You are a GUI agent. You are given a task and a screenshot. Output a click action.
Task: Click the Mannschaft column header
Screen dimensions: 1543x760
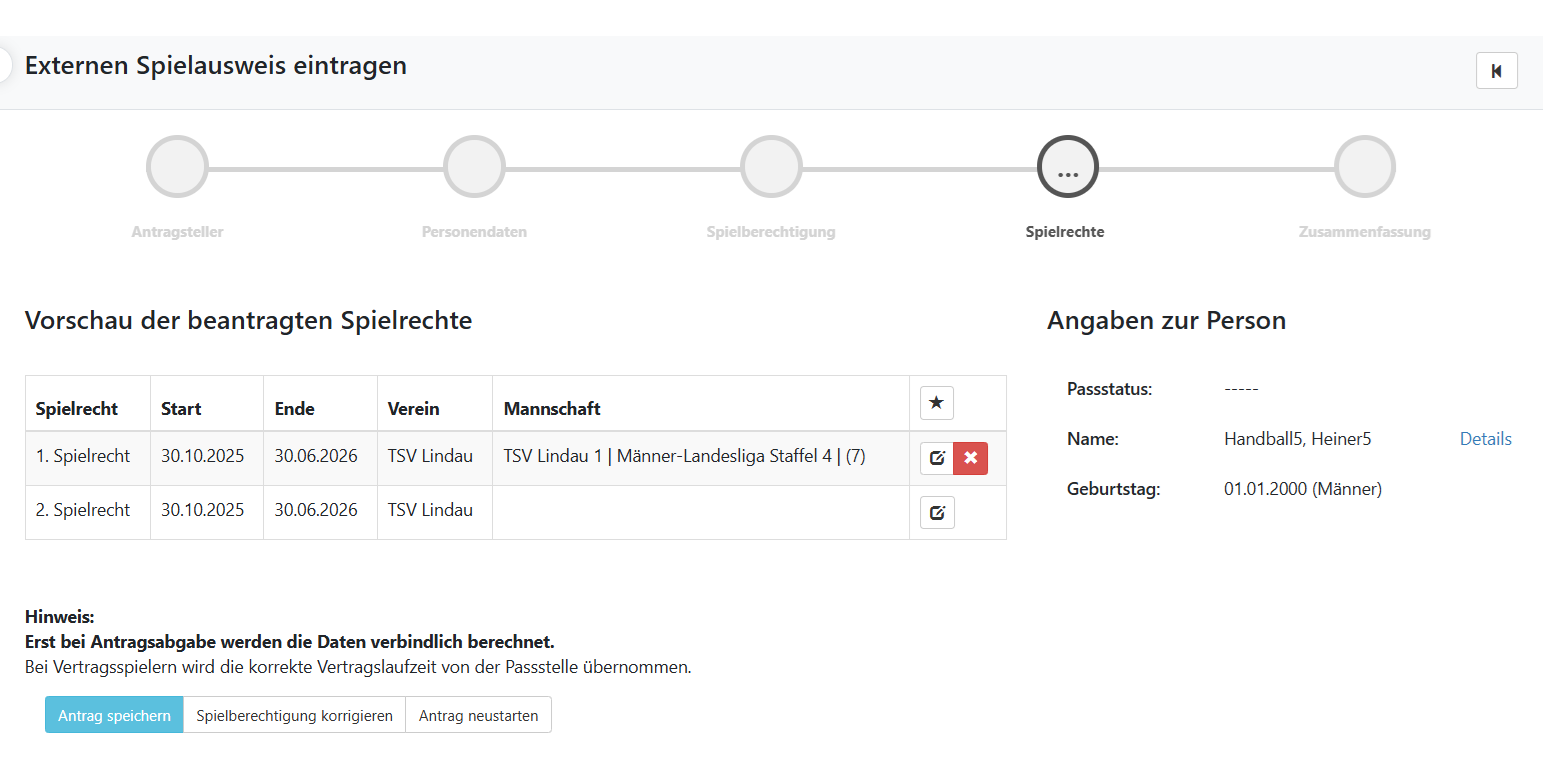[552, 409]
